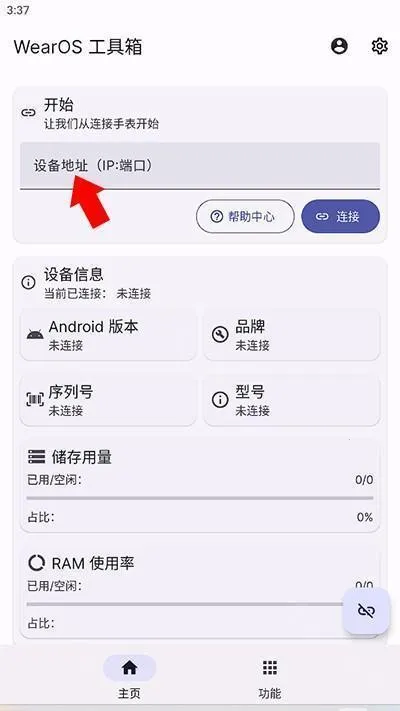The height and width of the screenshot is (711, 400).
Task: Tap the wrench icon on 品牌 card
Action: point(220,335)
